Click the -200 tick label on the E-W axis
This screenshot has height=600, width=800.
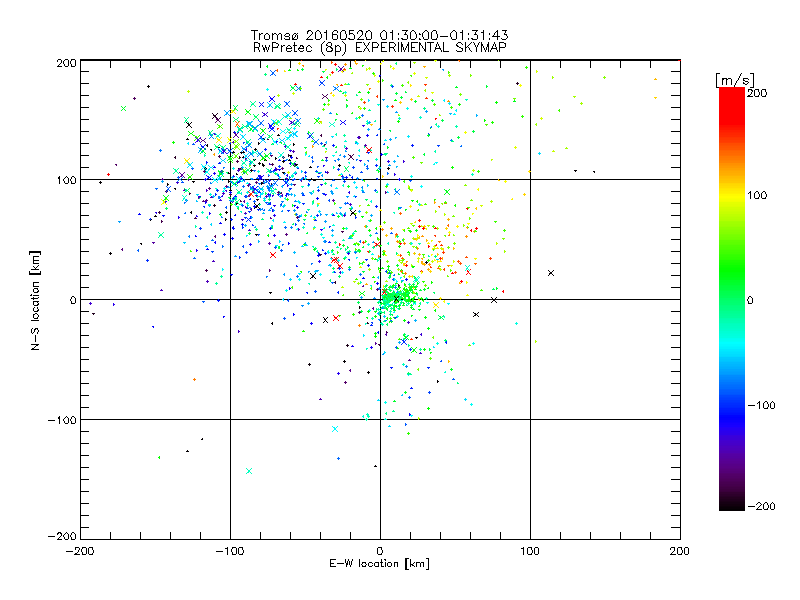pyautogui.click(x=80, y=551)
